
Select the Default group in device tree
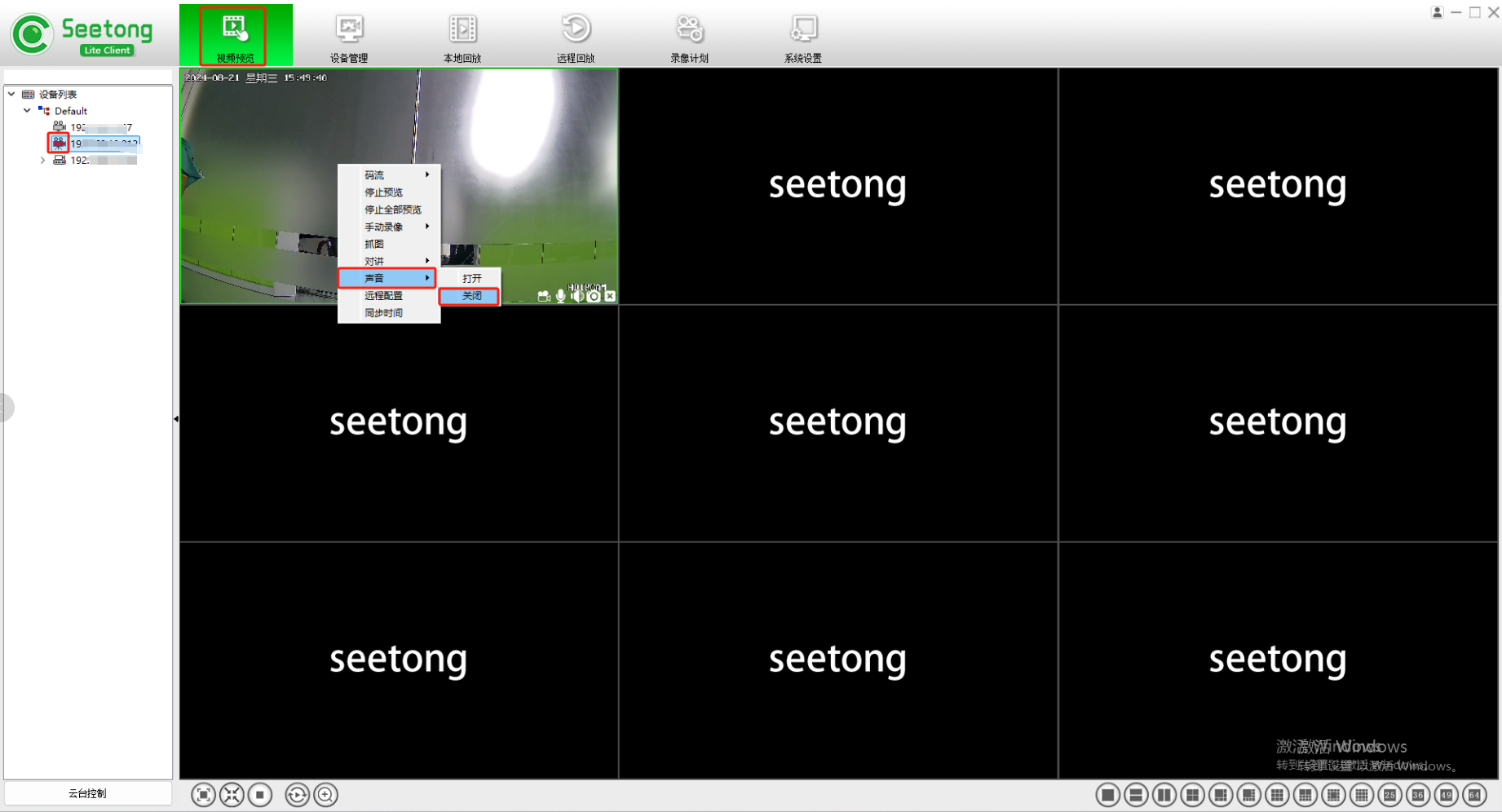click(x=71, y=111)
